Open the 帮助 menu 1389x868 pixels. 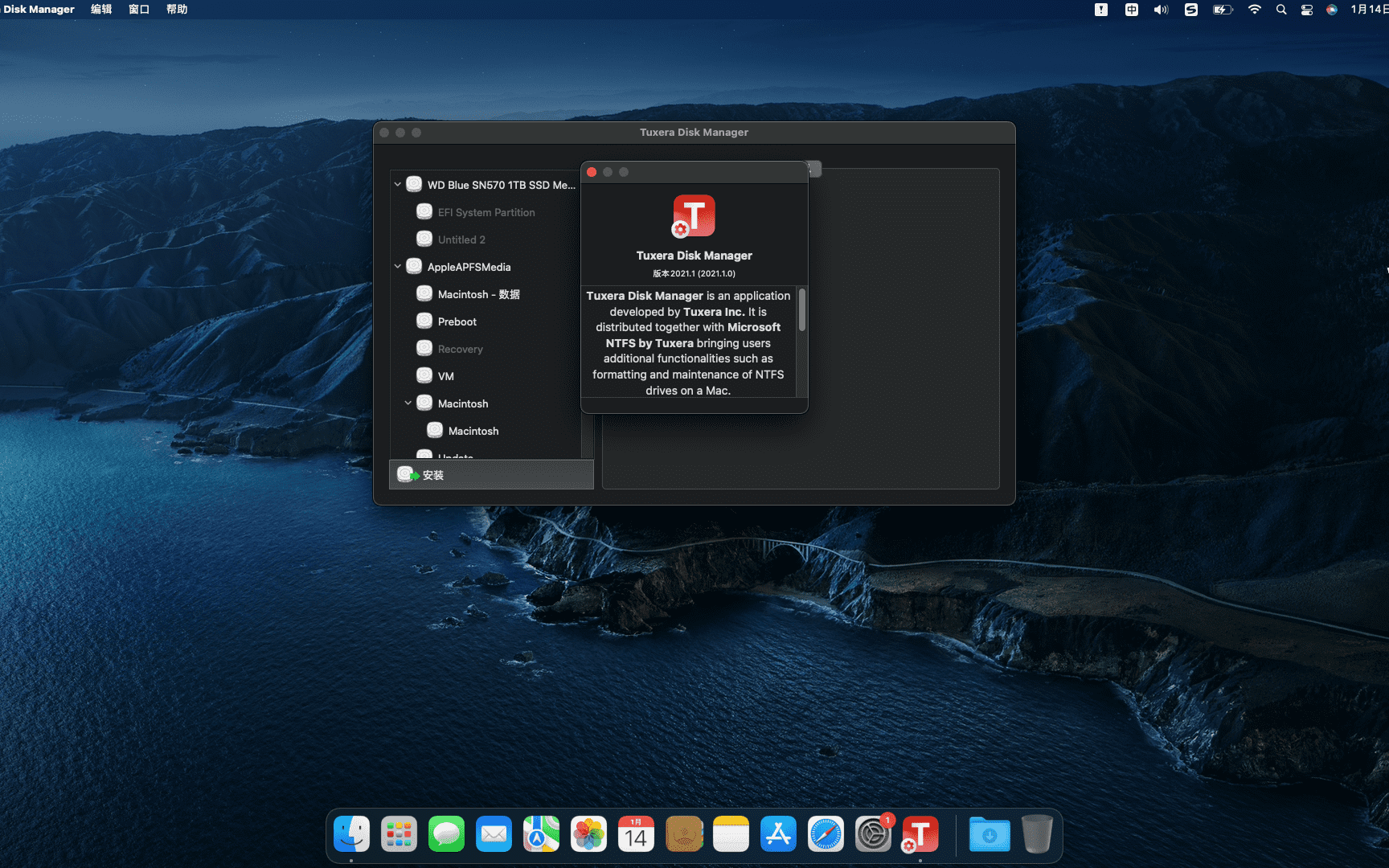click(177, 10)
